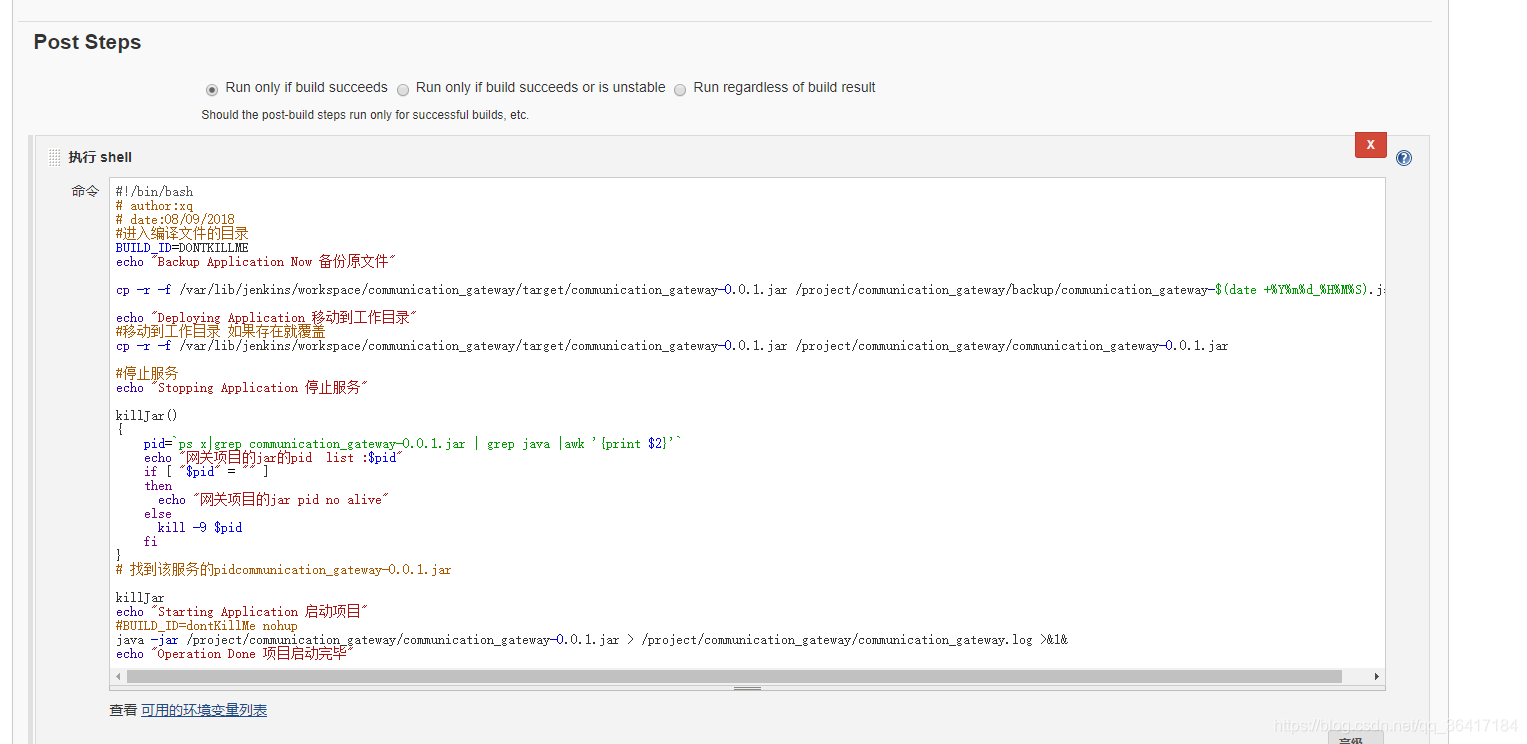Click the '# date:08/09/2018' comment line
The height and width of the screenshot is (744, 1527).
(x=175, y=220)
